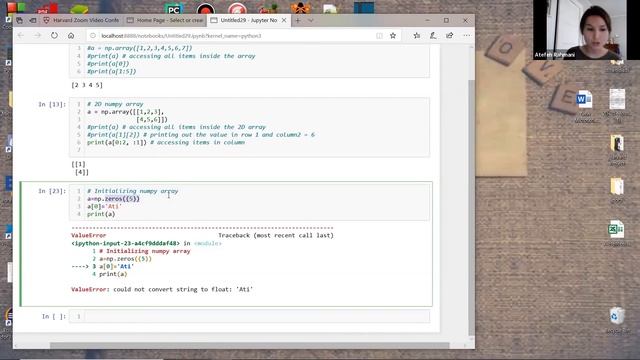The height and width of the screenshot is (360, 640).
Task: Click the browser horizontal scrollbar
Action: point(249,345)
